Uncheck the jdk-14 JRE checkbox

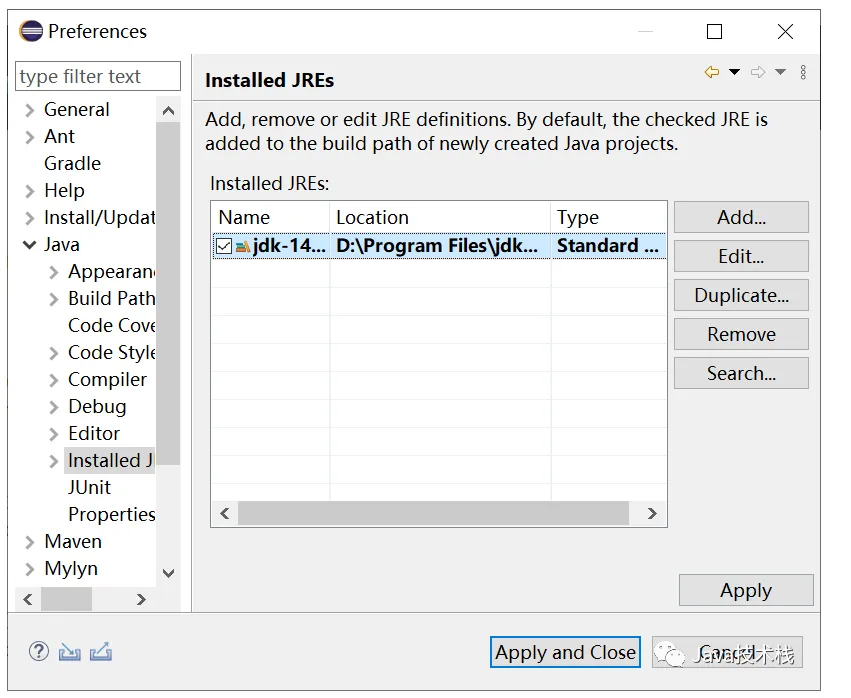click(x=224, y=246)
